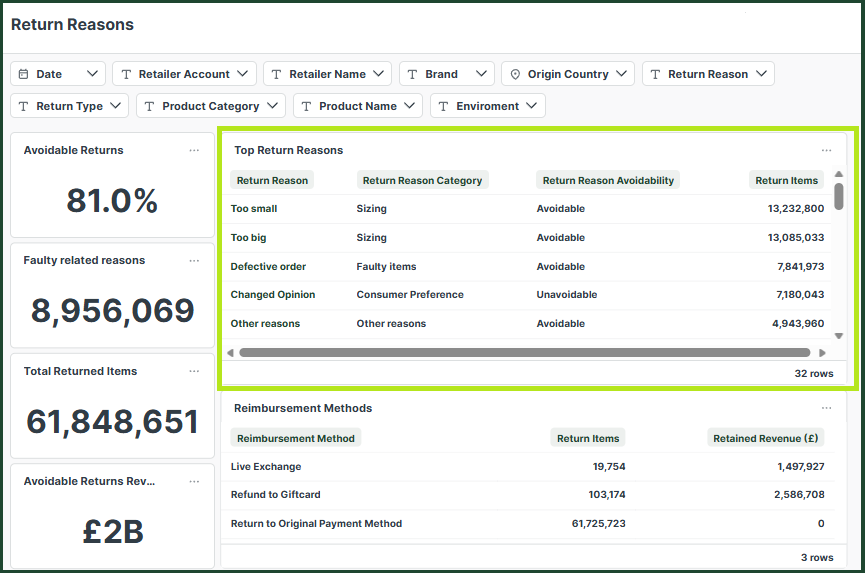Image resolution: width=865 pixels, height=573 pixels.
Task: Click the 103,174 return items value
Action: (607, 495)
